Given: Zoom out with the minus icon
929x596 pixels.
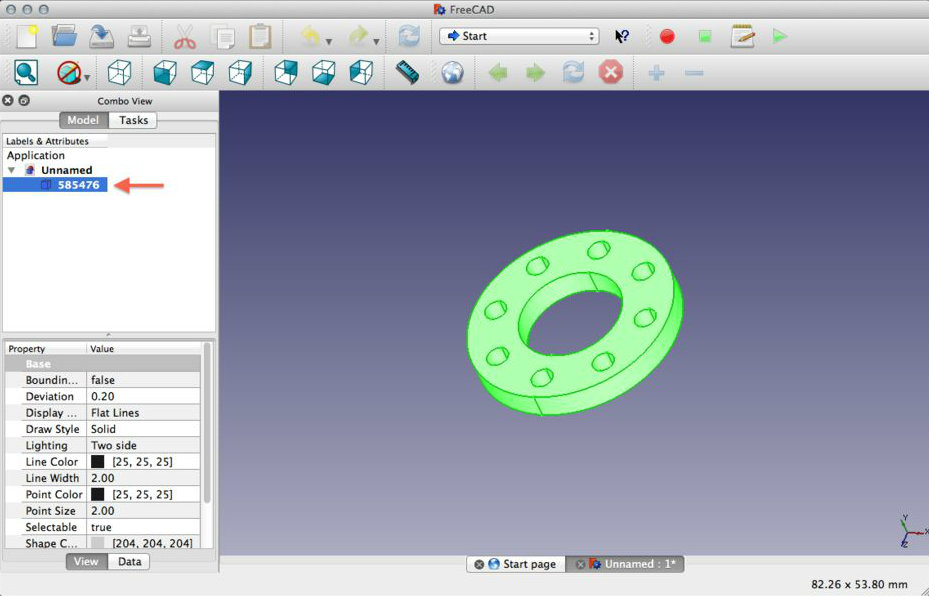Looking at the screenshot, I should tap(694, 73).
